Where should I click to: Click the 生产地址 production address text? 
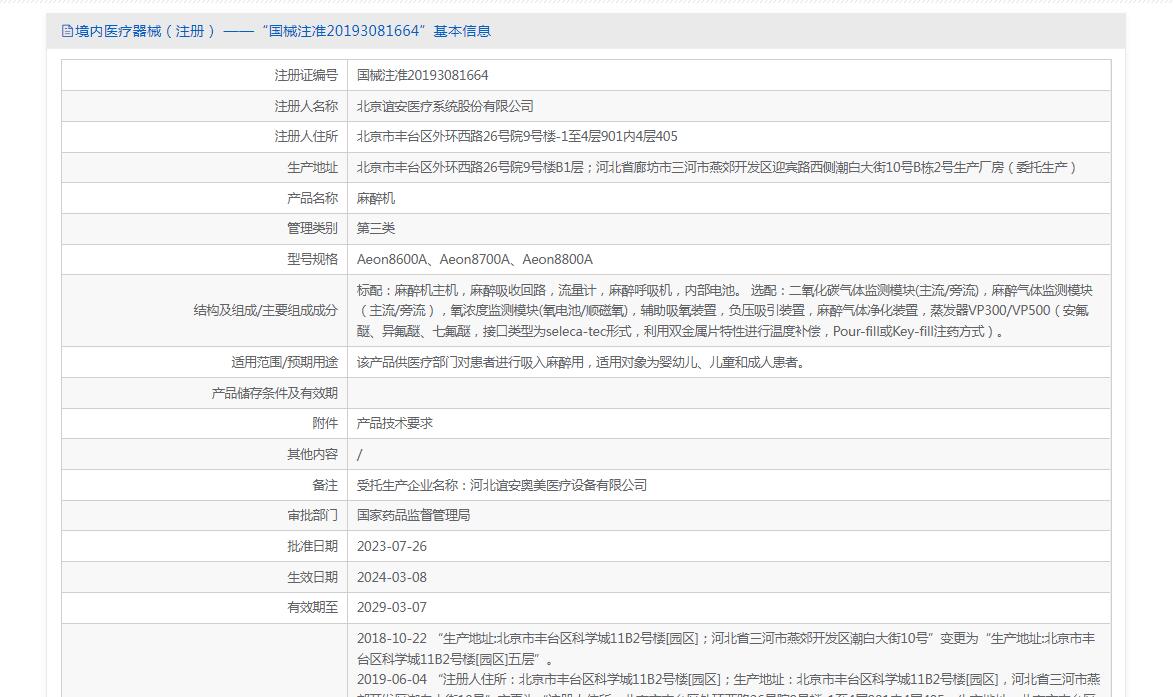tap(718, 167)
